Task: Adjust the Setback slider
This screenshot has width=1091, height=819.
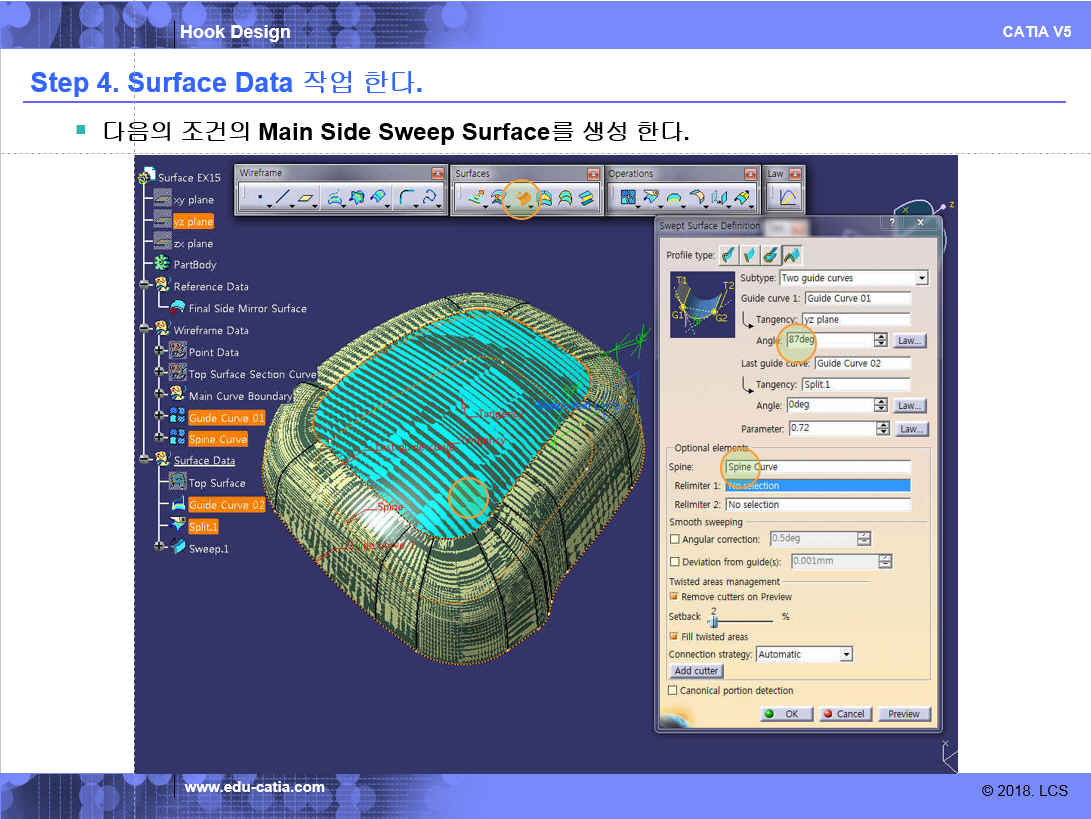Action: tap(714, 619)
